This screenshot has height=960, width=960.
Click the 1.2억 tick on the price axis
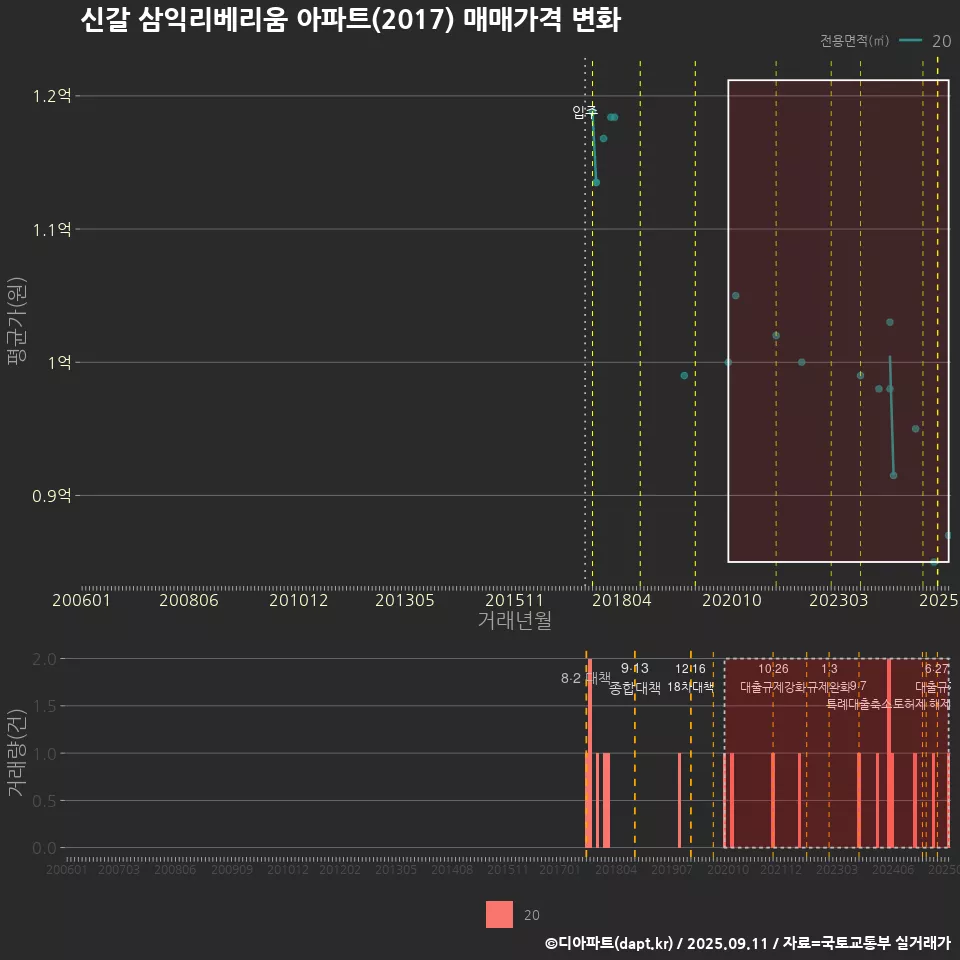coord(52,97)
